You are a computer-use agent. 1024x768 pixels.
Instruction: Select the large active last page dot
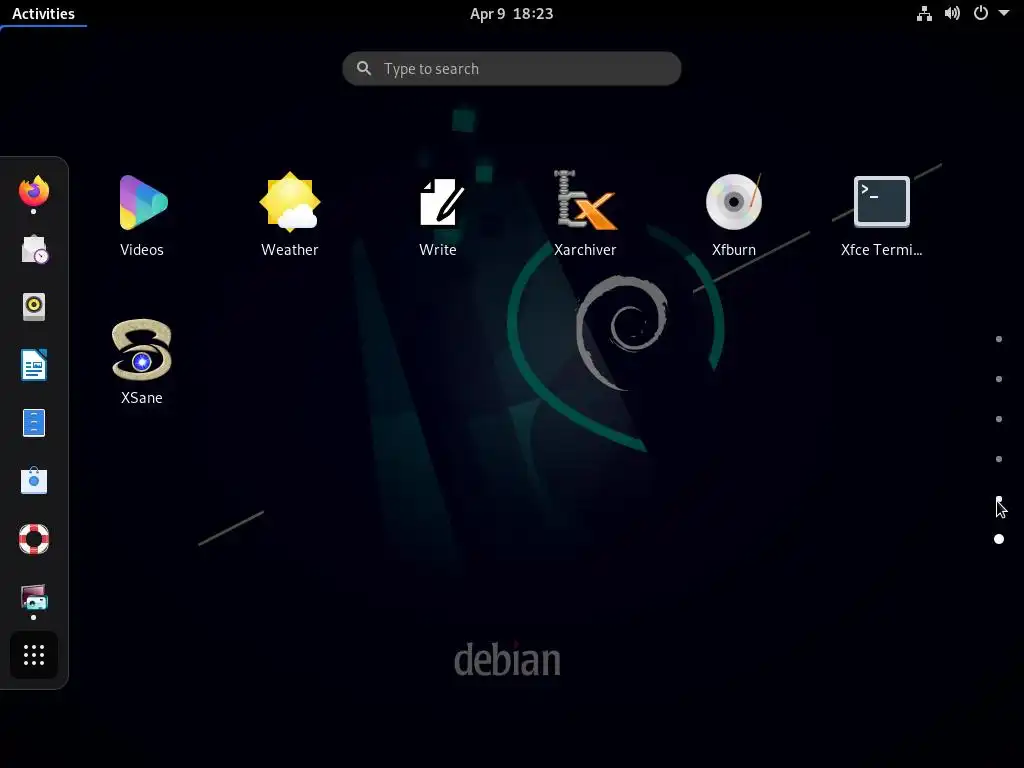(999, 539)
